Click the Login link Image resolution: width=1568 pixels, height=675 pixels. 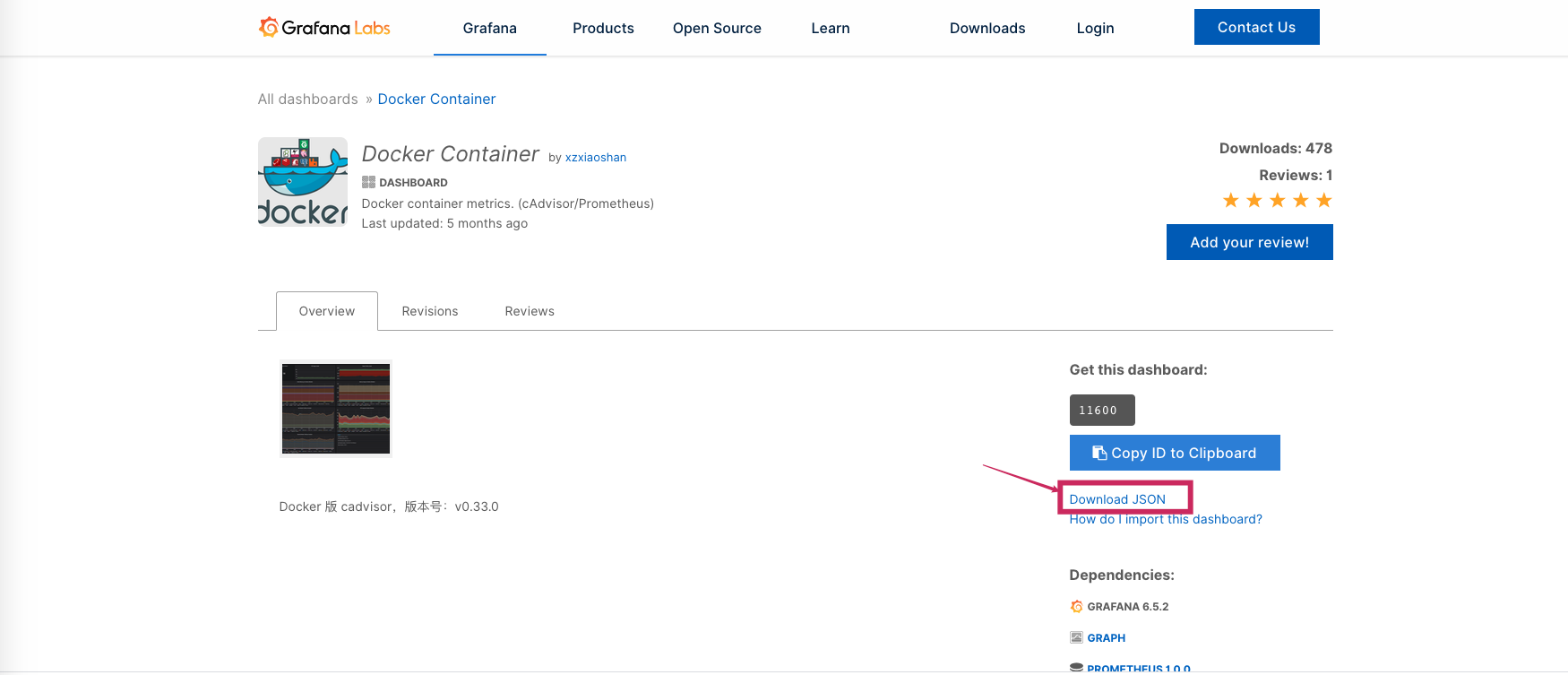(1095, 28)
